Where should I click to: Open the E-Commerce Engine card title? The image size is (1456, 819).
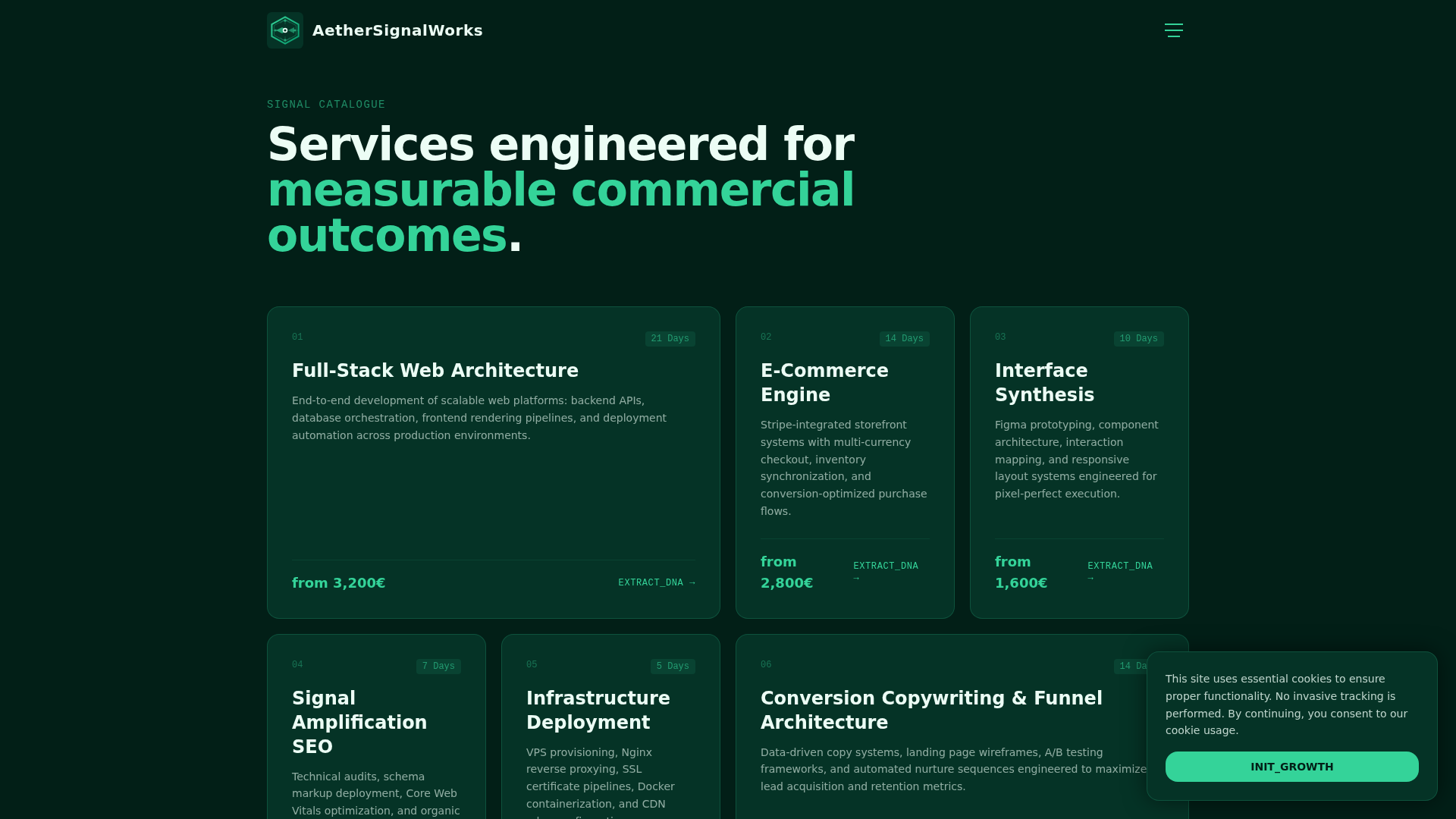click(x=824, y=383)
